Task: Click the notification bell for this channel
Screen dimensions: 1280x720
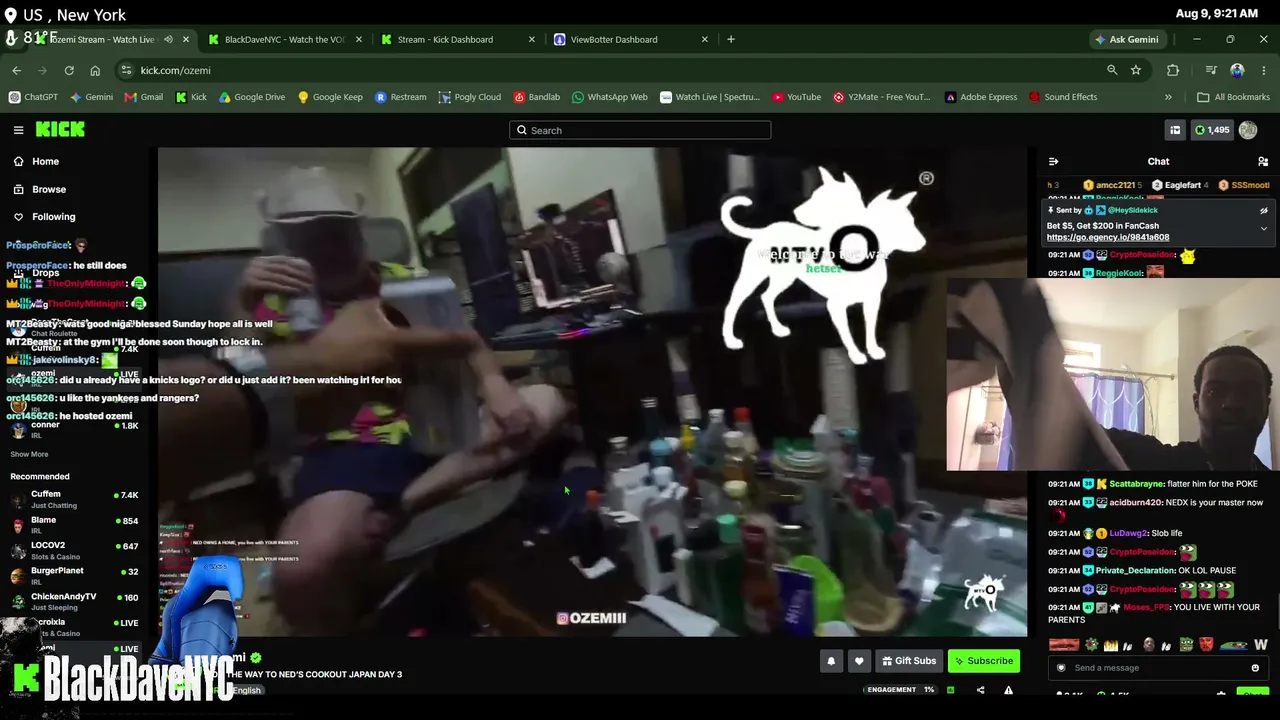Action: (831, 661)
